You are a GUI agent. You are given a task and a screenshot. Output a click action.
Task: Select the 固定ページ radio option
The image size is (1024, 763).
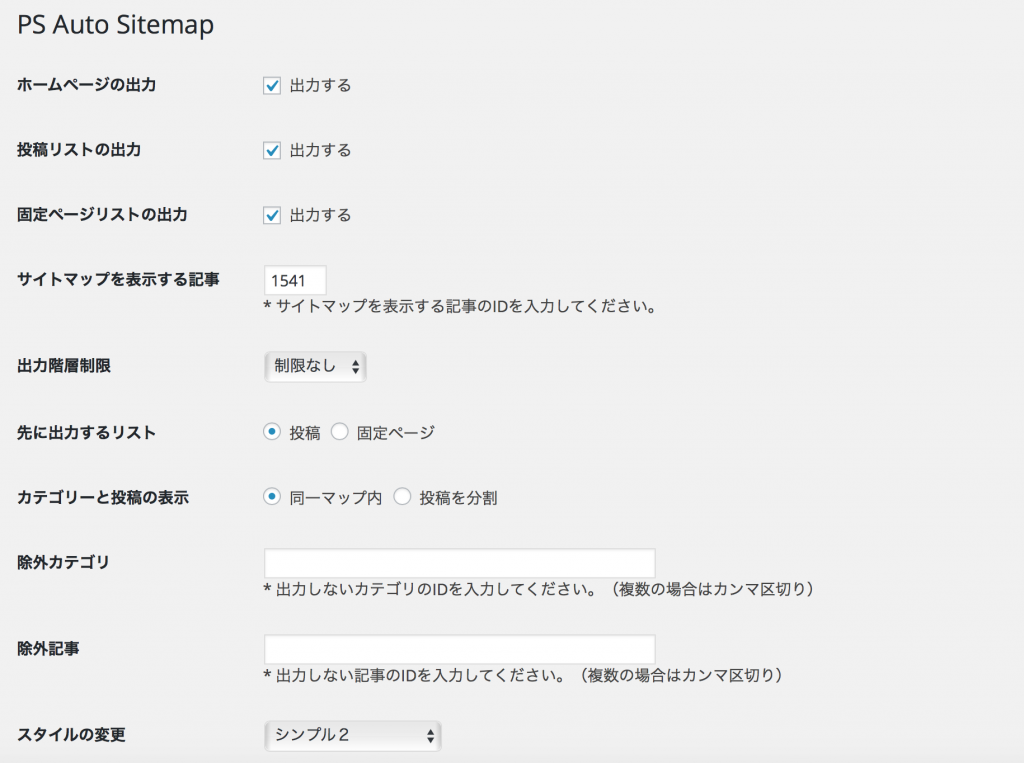tap(339, 433)
